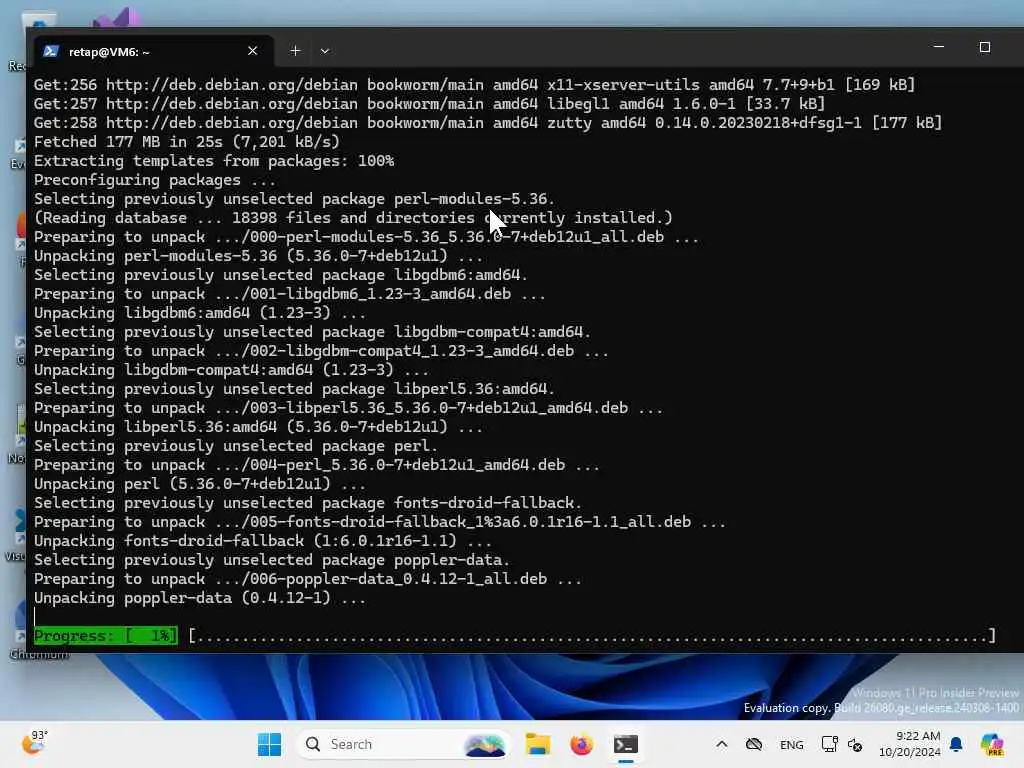This screenshot has height=768, width=1024.
Task: Click the Terminal icon in the taskbar
Action: tap(626, 744)
